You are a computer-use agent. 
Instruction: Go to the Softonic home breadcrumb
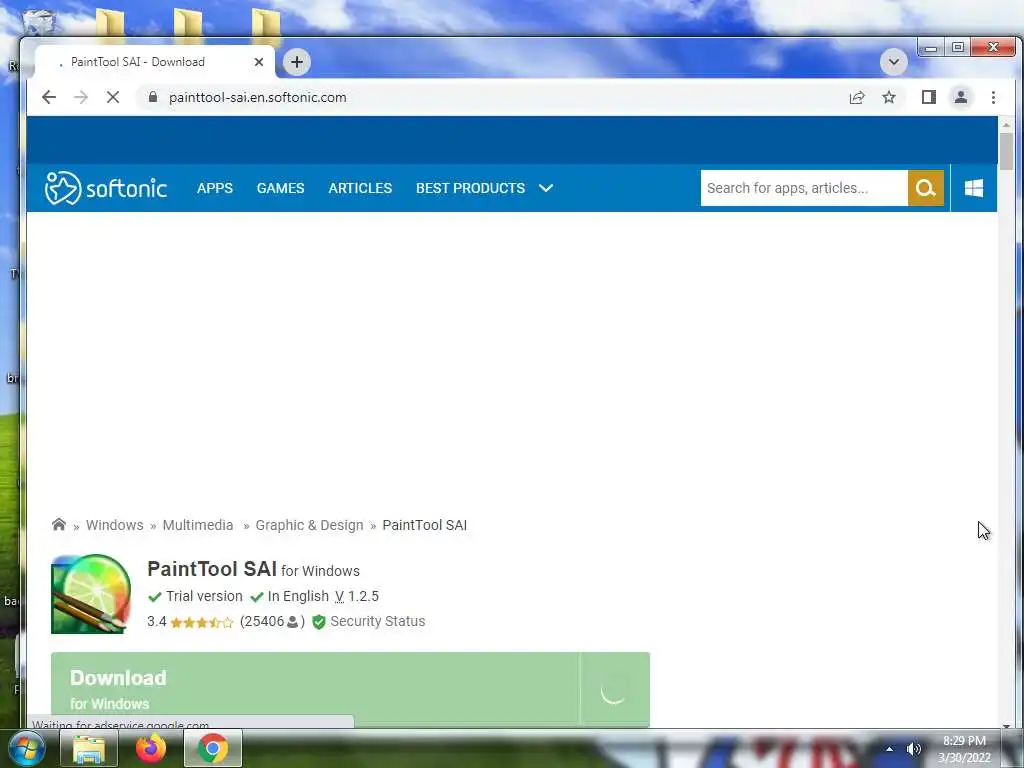59,524
